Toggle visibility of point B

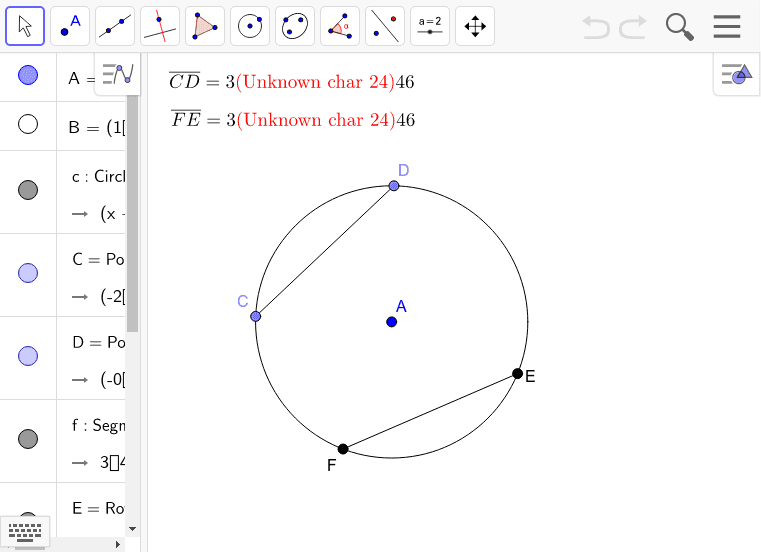(x=28, y=124)
